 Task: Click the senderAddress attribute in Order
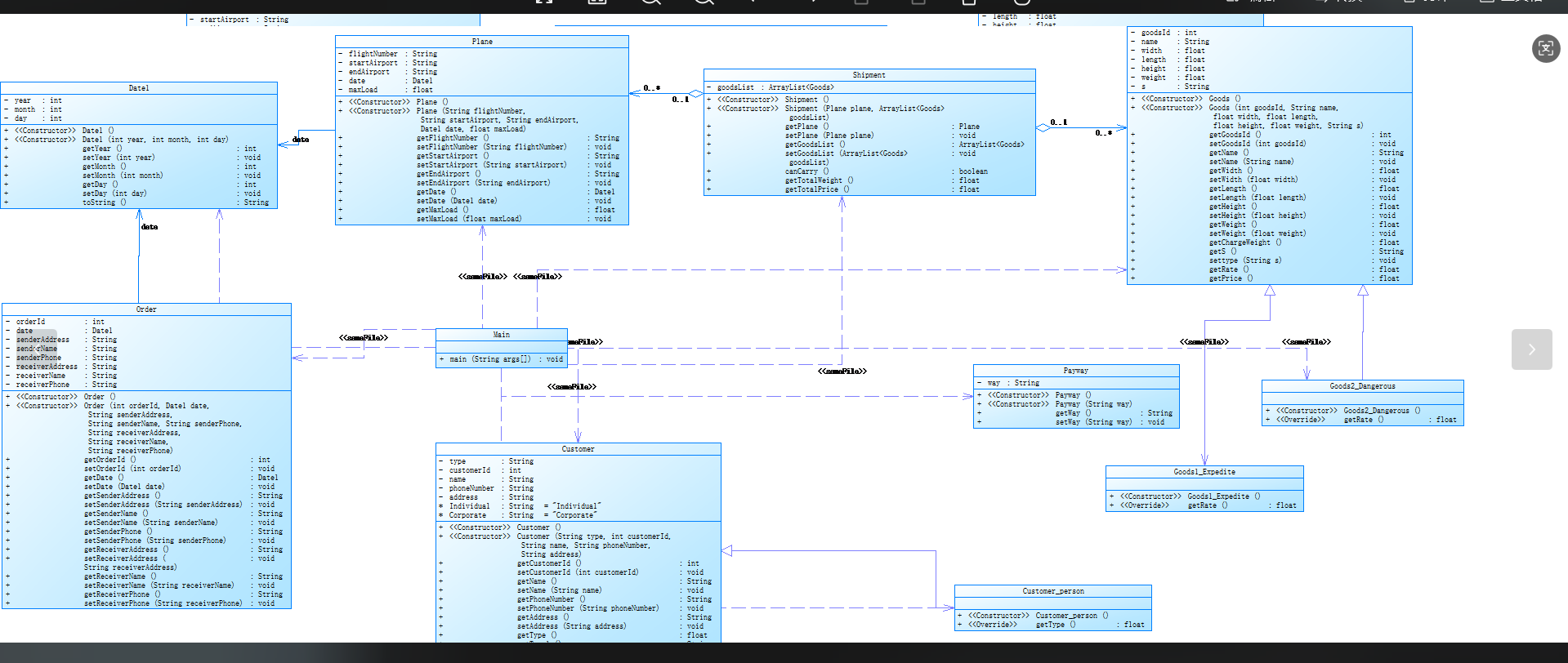[x=43, y=340]
